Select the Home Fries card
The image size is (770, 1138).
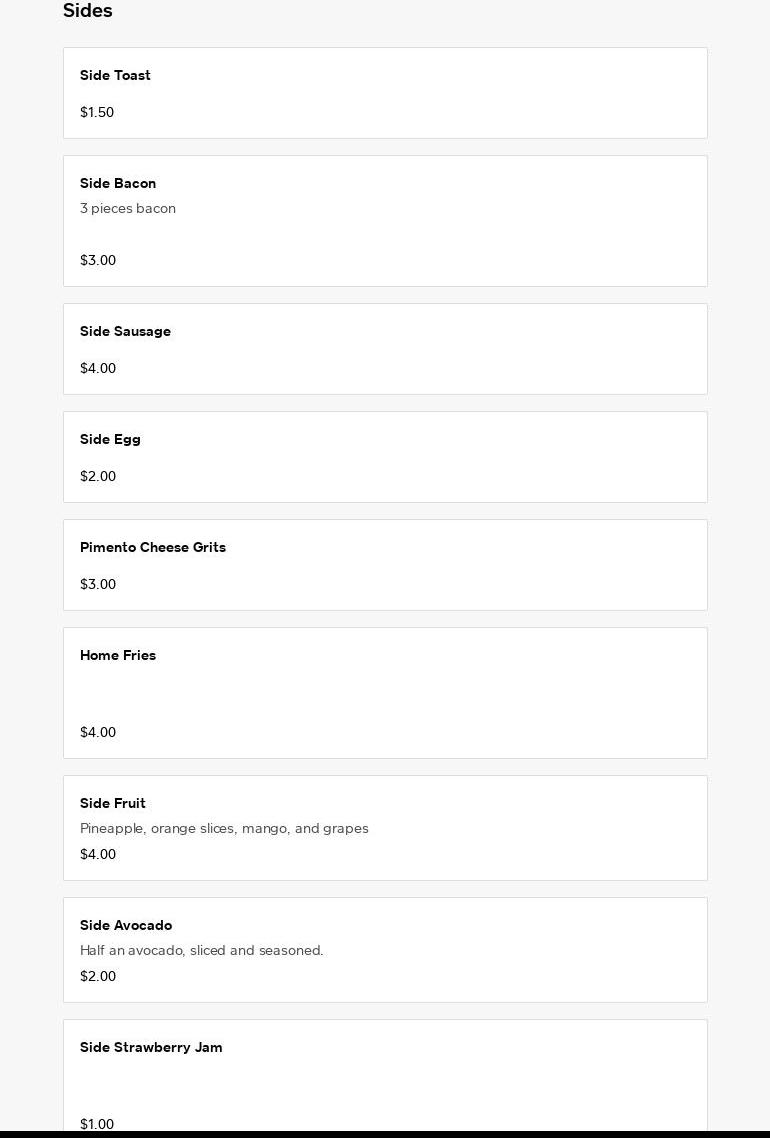(385, 692)
